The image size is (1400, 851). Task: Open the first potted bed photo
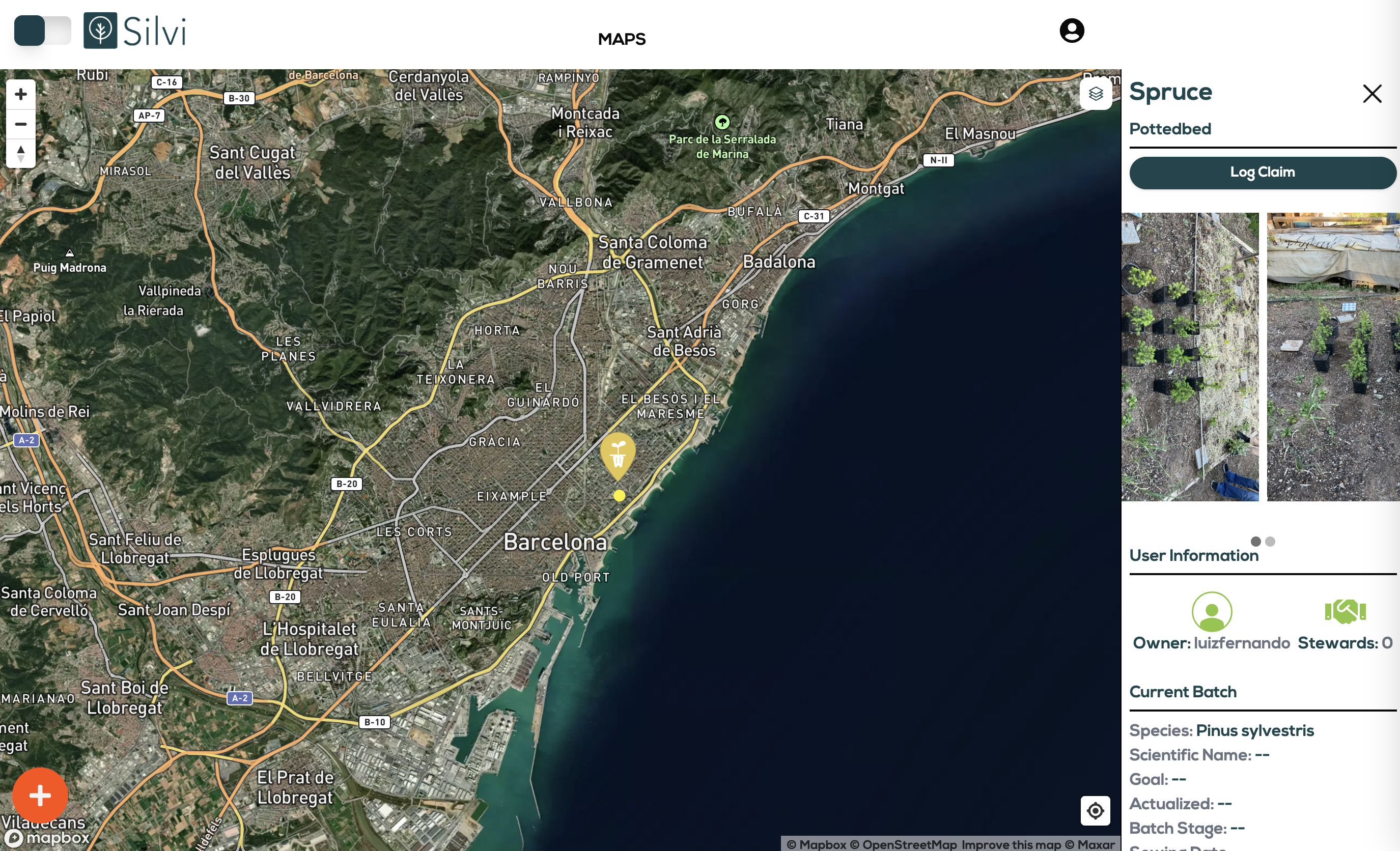click(1190, 357)
